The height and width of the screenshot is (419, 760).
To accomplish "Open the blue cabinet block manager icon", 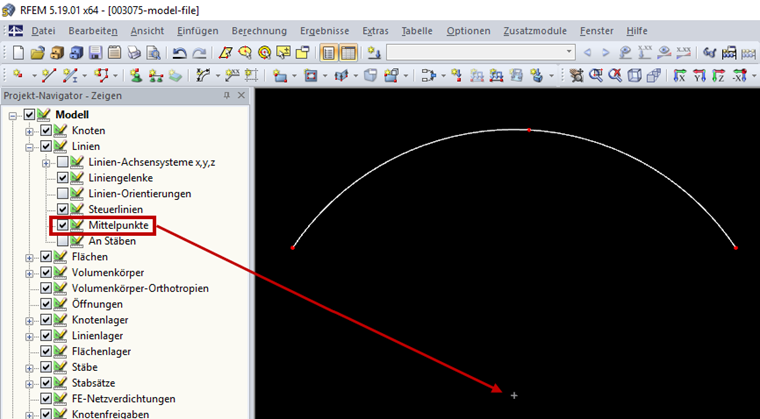I will [x=77, y=52].
